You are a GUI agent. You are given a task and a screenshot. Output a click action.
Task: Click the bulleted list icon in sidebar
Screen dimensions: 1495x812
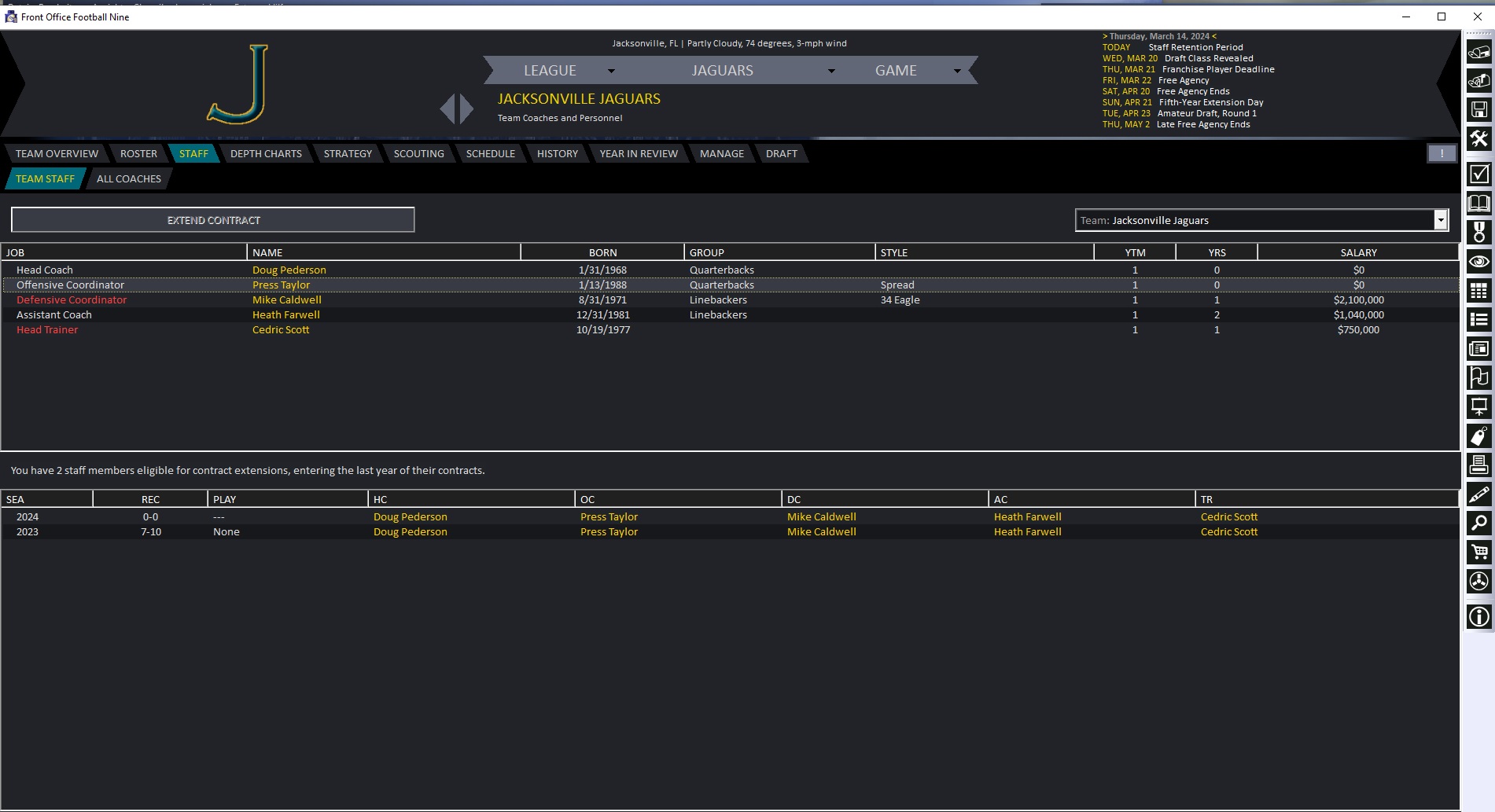(x=1478, y=319)
